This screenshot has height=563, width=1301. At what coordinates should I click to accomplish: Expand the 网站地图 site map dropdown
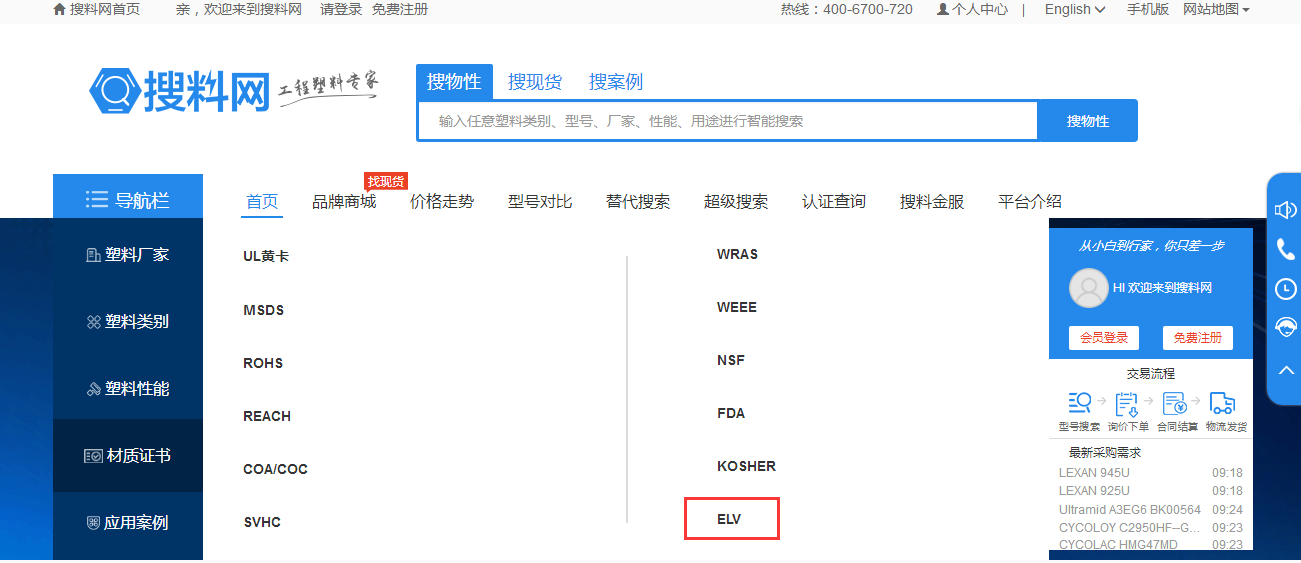click(1215, 10)
